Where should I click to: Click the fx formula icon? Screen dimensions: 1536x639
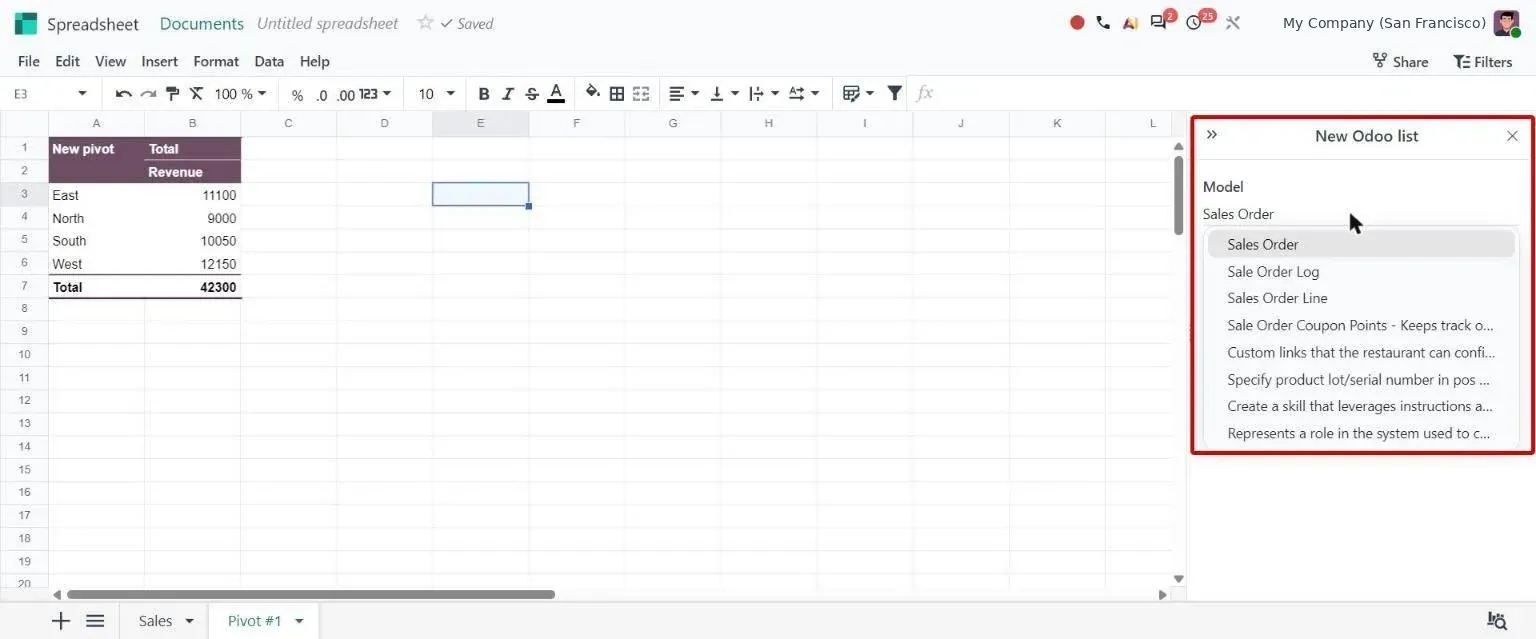click(x=925, y=93)
